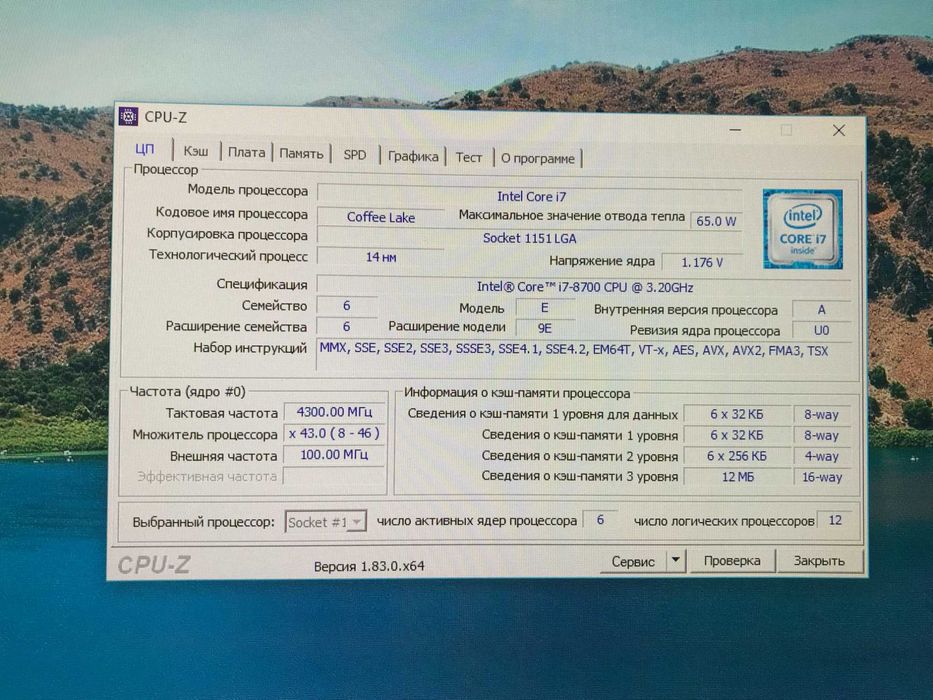Click the 4-way L2 associativity value
Image resolution: width=933 pixels, height=700 pixels.
(x=822, y=456)
